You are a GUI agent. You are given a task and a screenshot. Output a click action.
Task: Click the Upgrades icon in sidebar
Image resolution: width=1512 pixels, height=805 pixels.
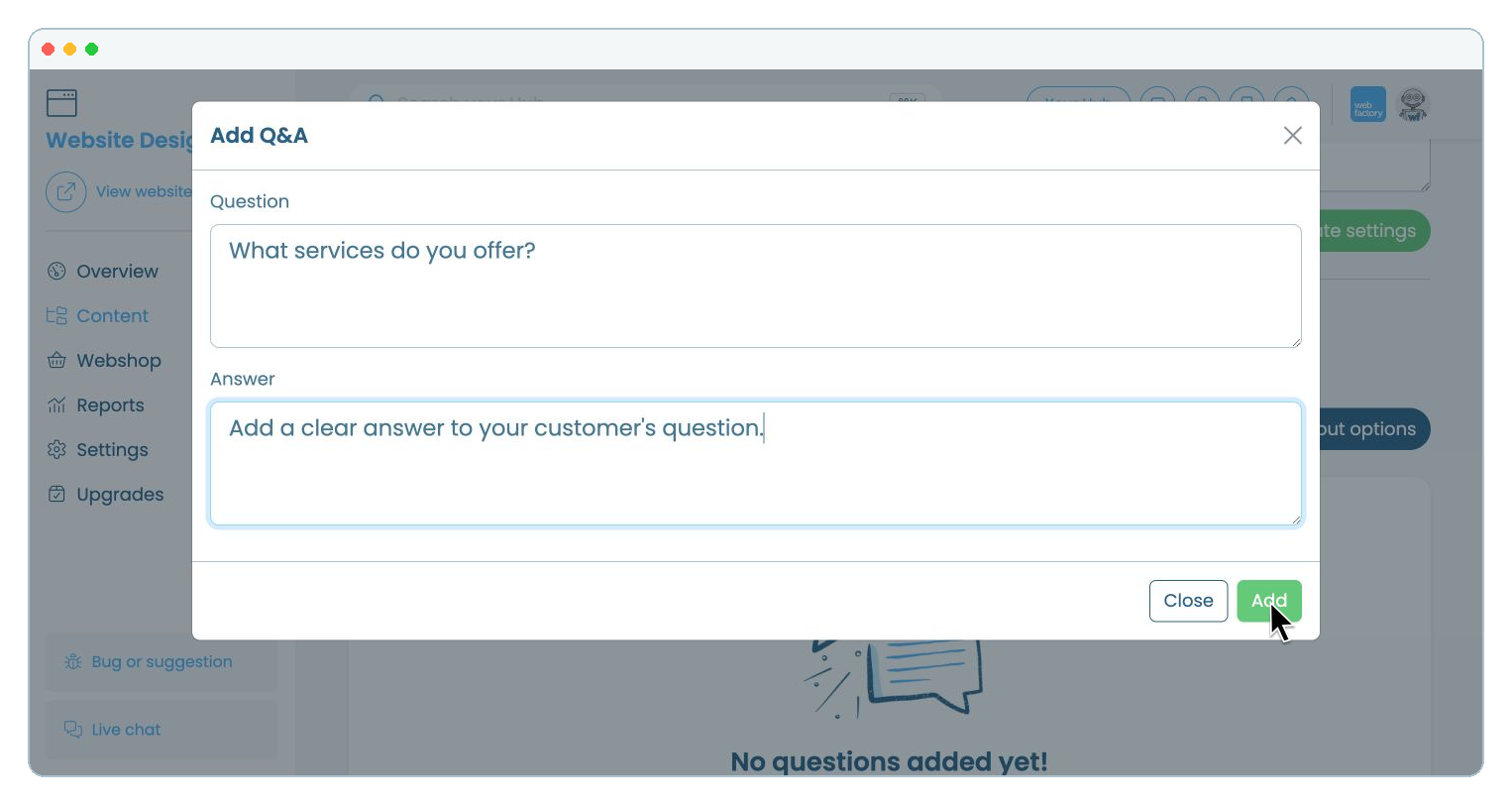tap(56, 495)
